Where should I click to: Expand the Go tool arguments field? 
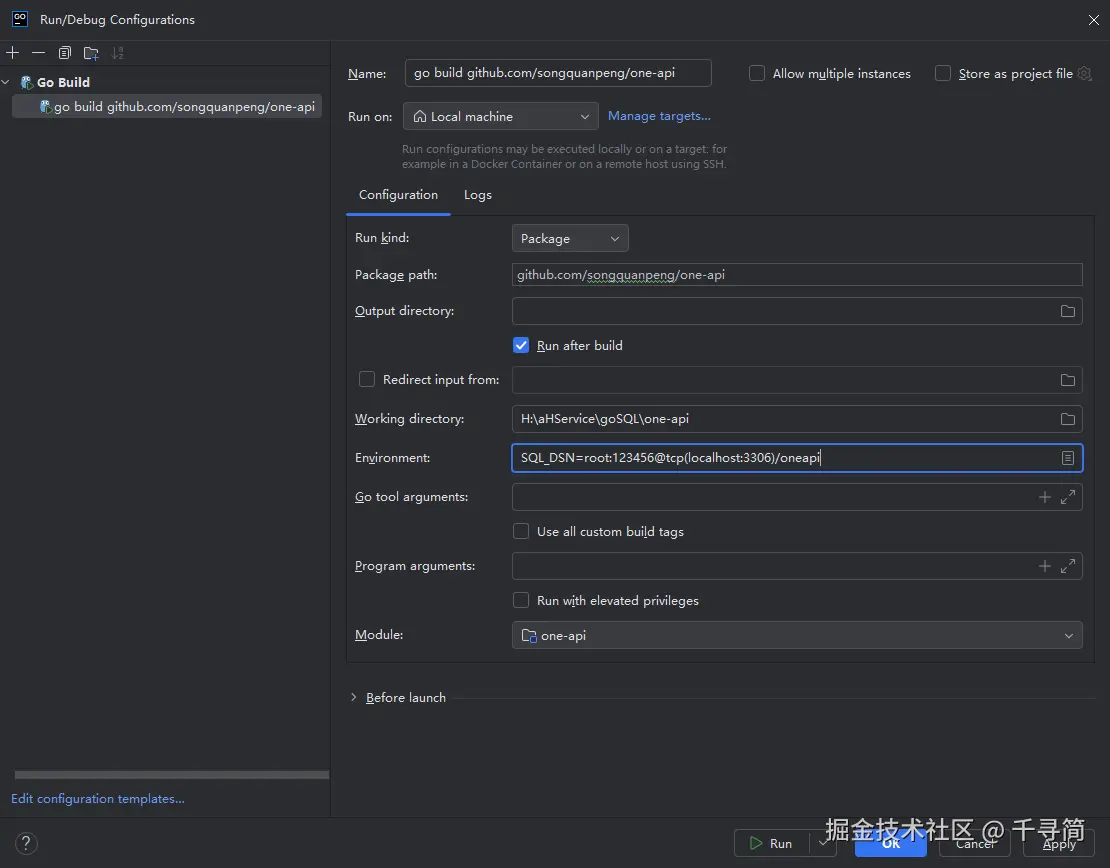coord(1068,497)
